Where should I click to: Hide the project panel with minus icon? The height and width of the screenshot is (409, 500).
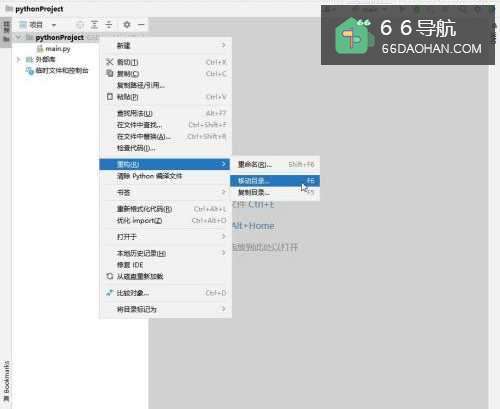coord(141,25)
